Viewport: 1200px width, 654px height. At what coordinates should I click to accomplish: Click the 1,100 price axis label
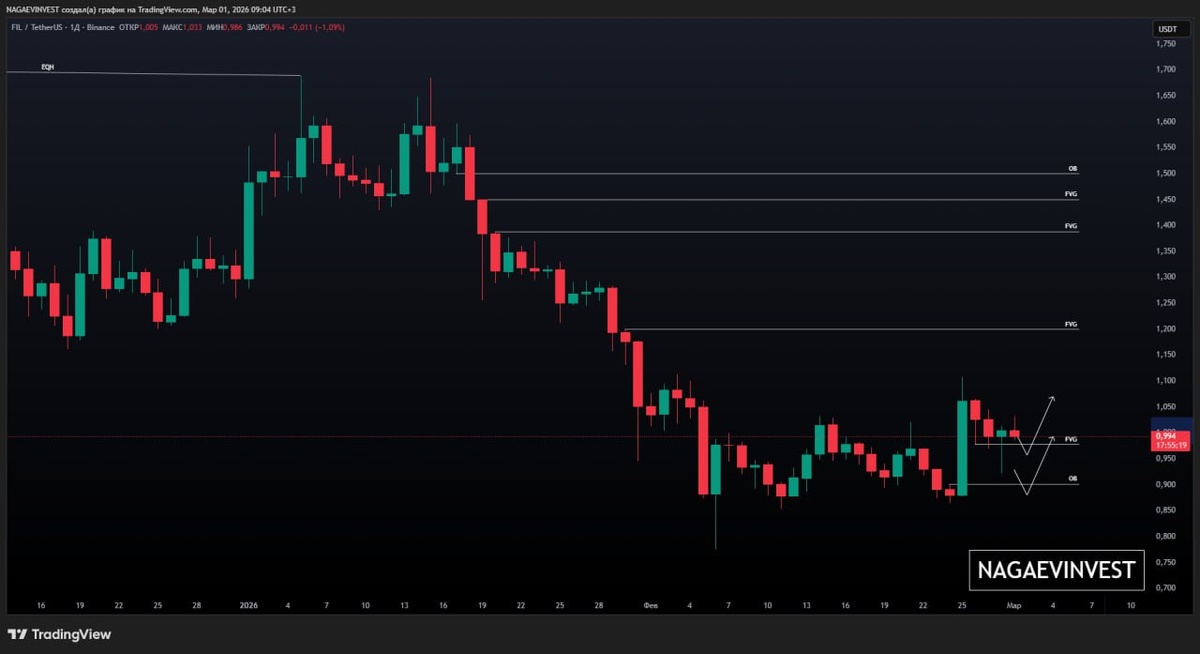click(1166, 381)
